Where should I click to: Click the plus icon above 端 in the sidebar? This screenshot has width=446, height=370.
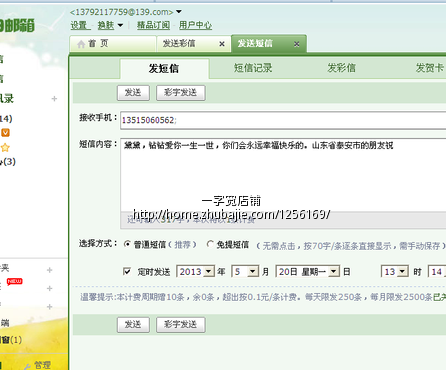(50, 306)
